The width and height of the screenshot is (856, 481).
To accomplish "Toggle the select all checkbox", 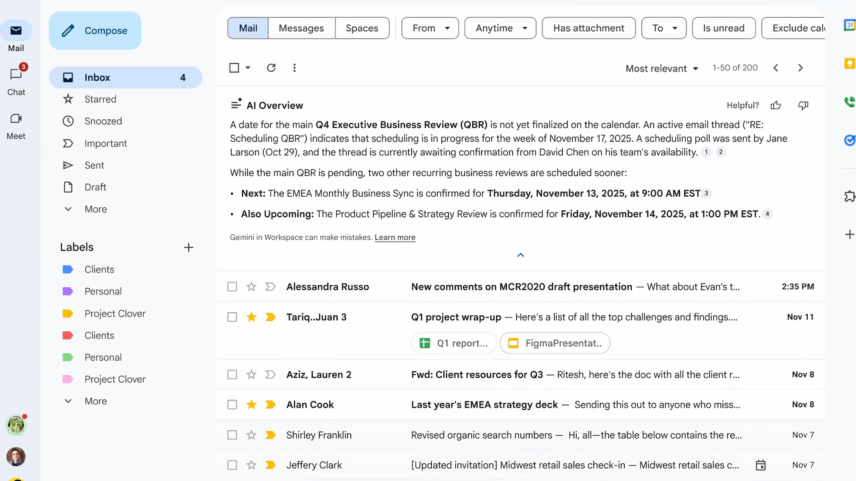I will [x=234, y=68].
